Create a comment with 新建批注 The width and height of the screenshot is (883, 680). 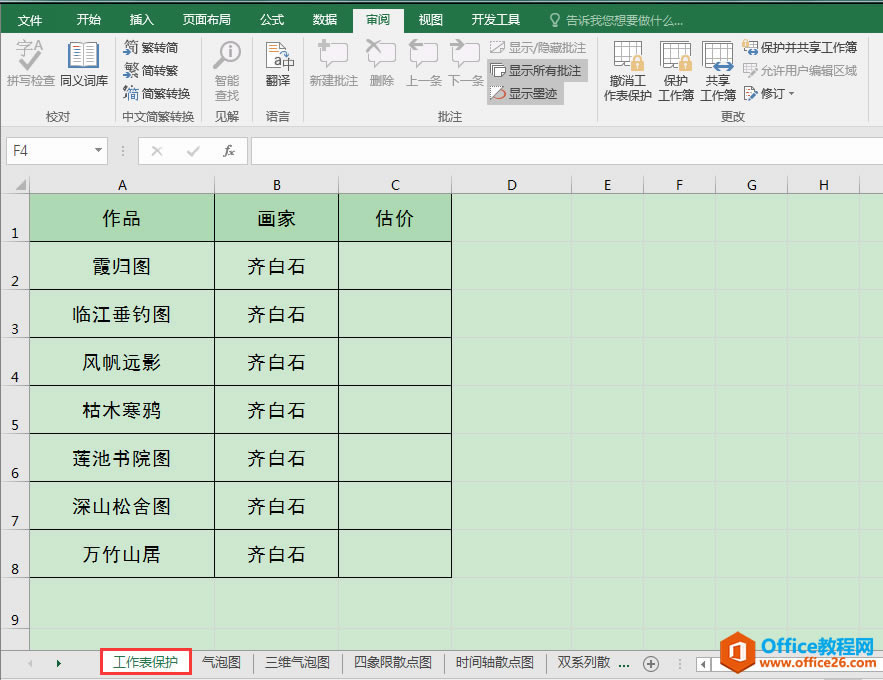[333, 62]
